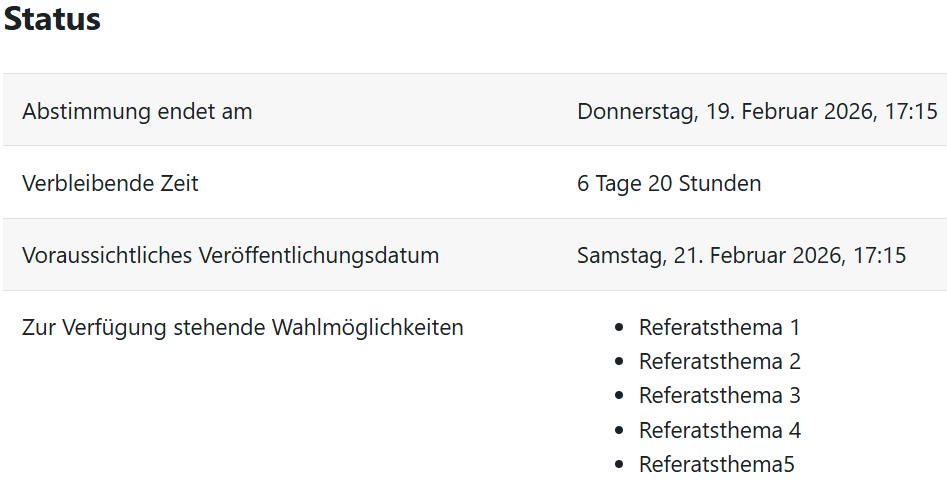Select the 'Referatsthema 2' list entry
The height and width of the screenshot is (491, 947).
[719, 361]
